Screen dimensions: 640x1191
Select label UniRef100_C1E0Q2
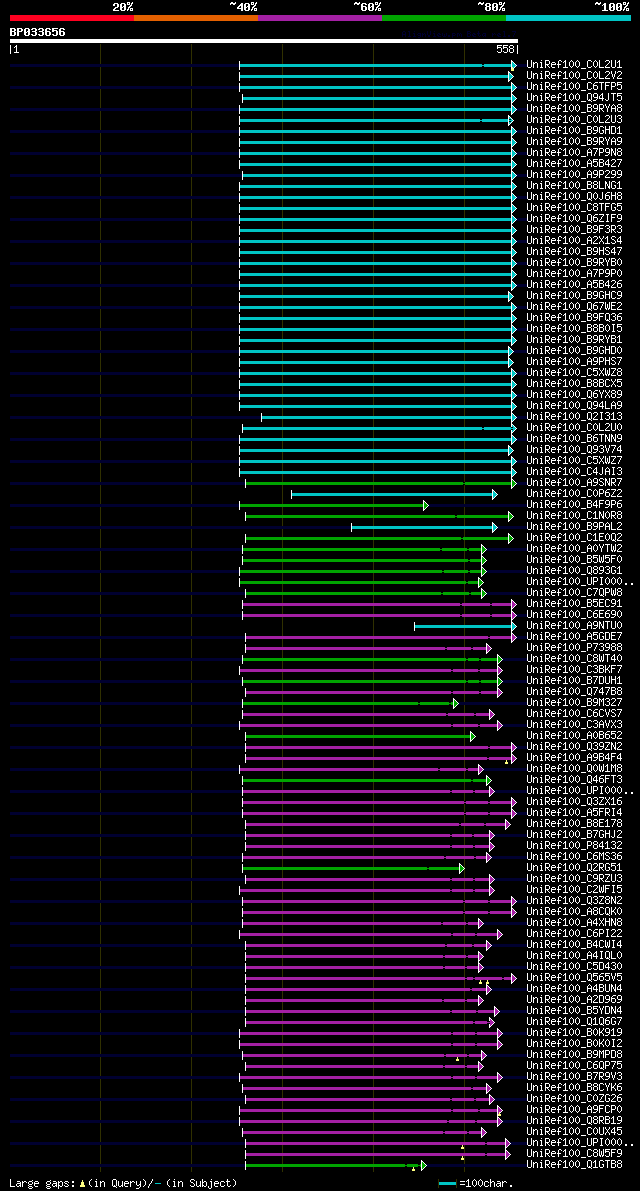[x=574, y=539]
